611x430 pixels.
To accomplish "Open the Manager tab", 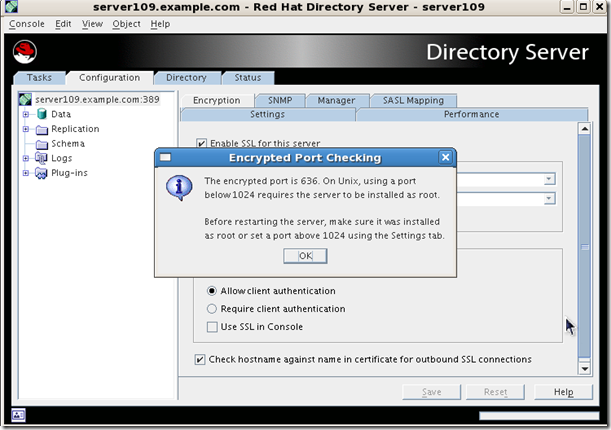I will (336, 100).
